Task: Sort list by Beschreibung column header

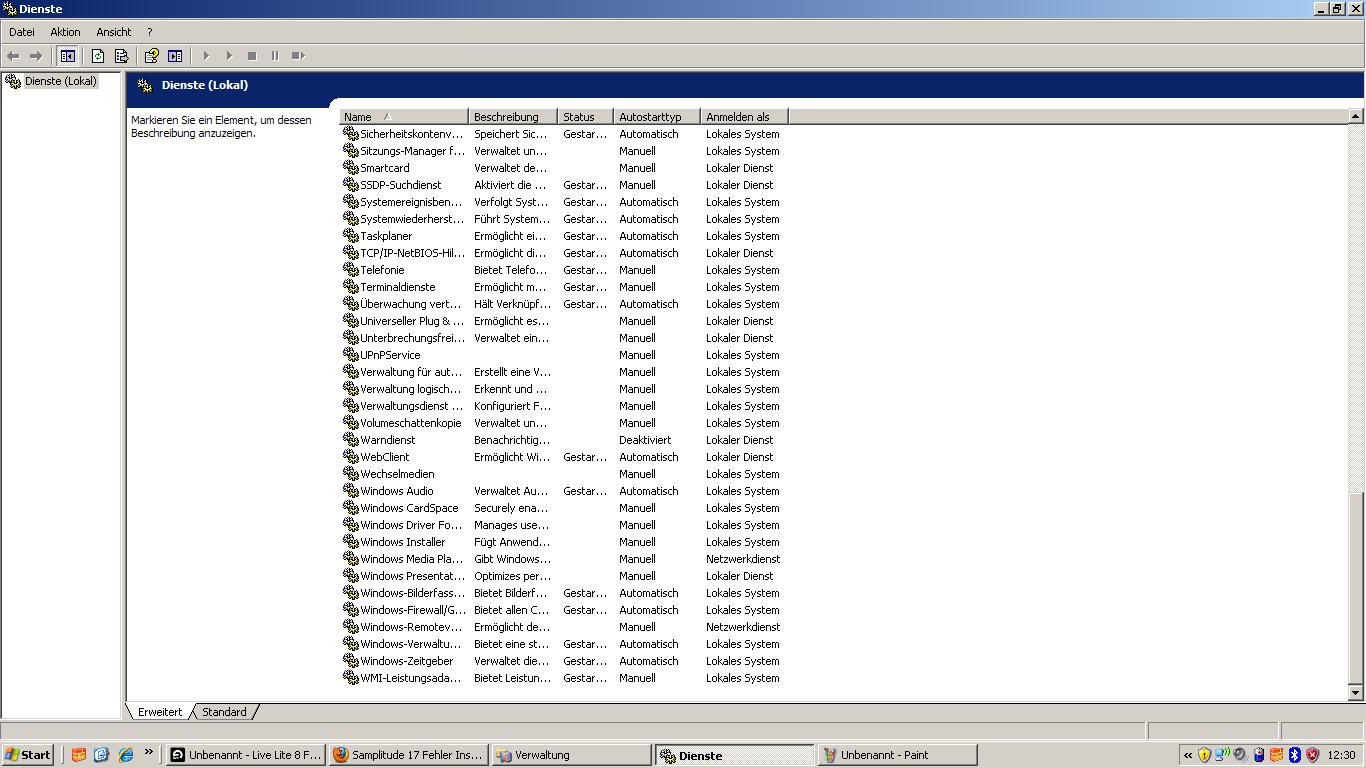Action: (512, 117)
